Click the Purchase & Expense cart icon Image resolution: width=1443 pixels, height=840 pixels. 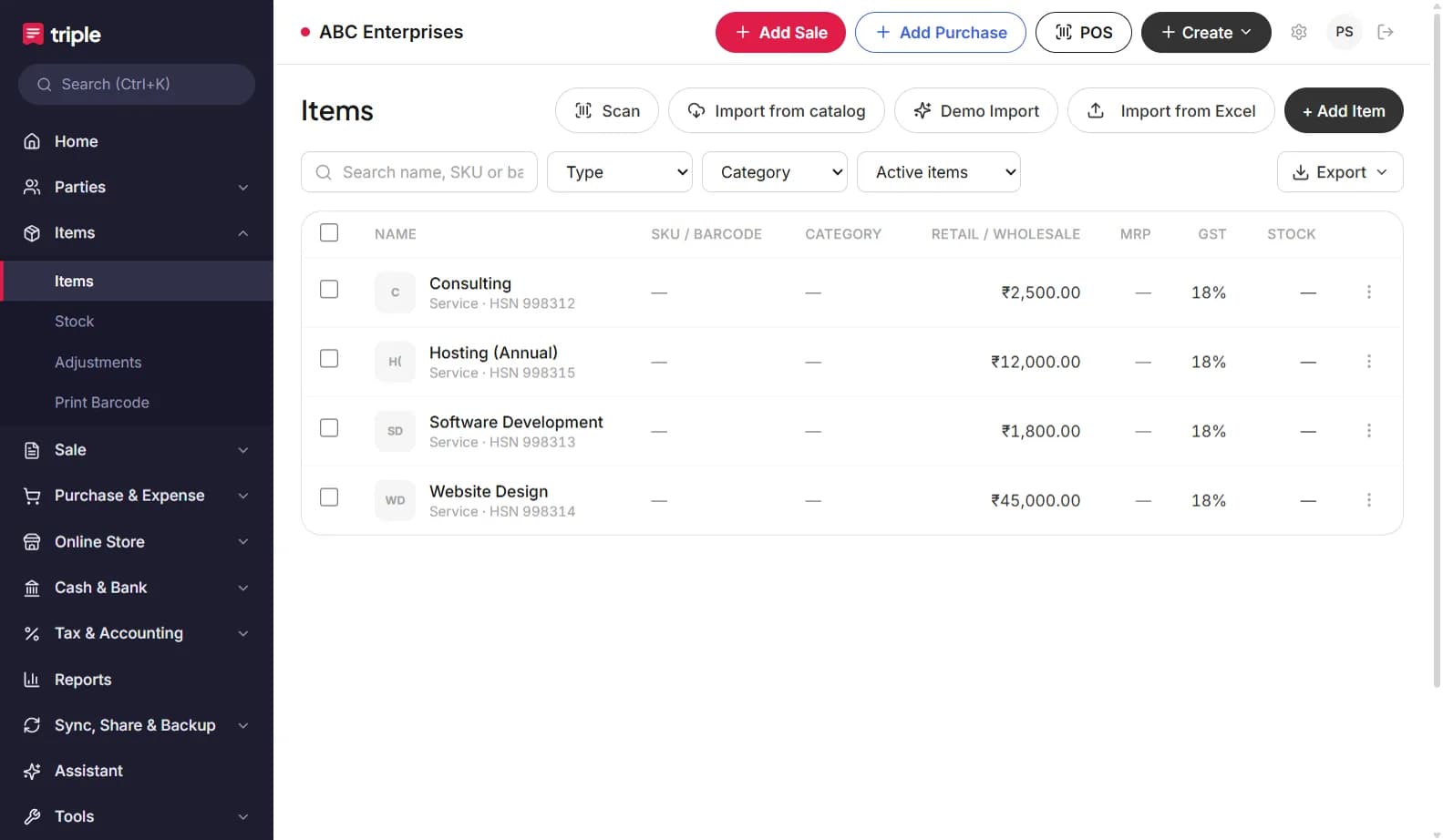(32, 496)
